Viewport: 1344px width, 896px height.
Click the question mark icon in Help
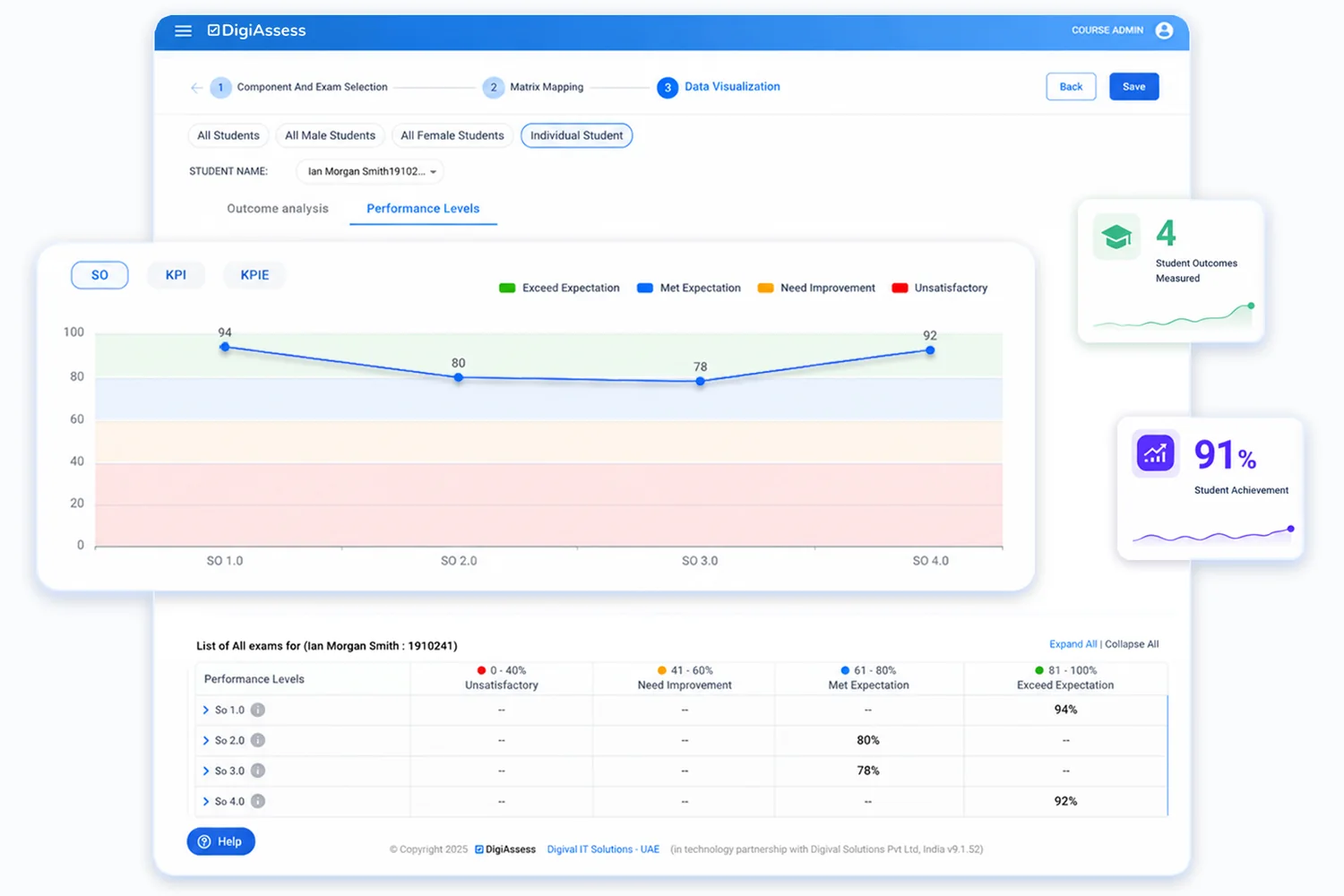click(x=204, y=841)
